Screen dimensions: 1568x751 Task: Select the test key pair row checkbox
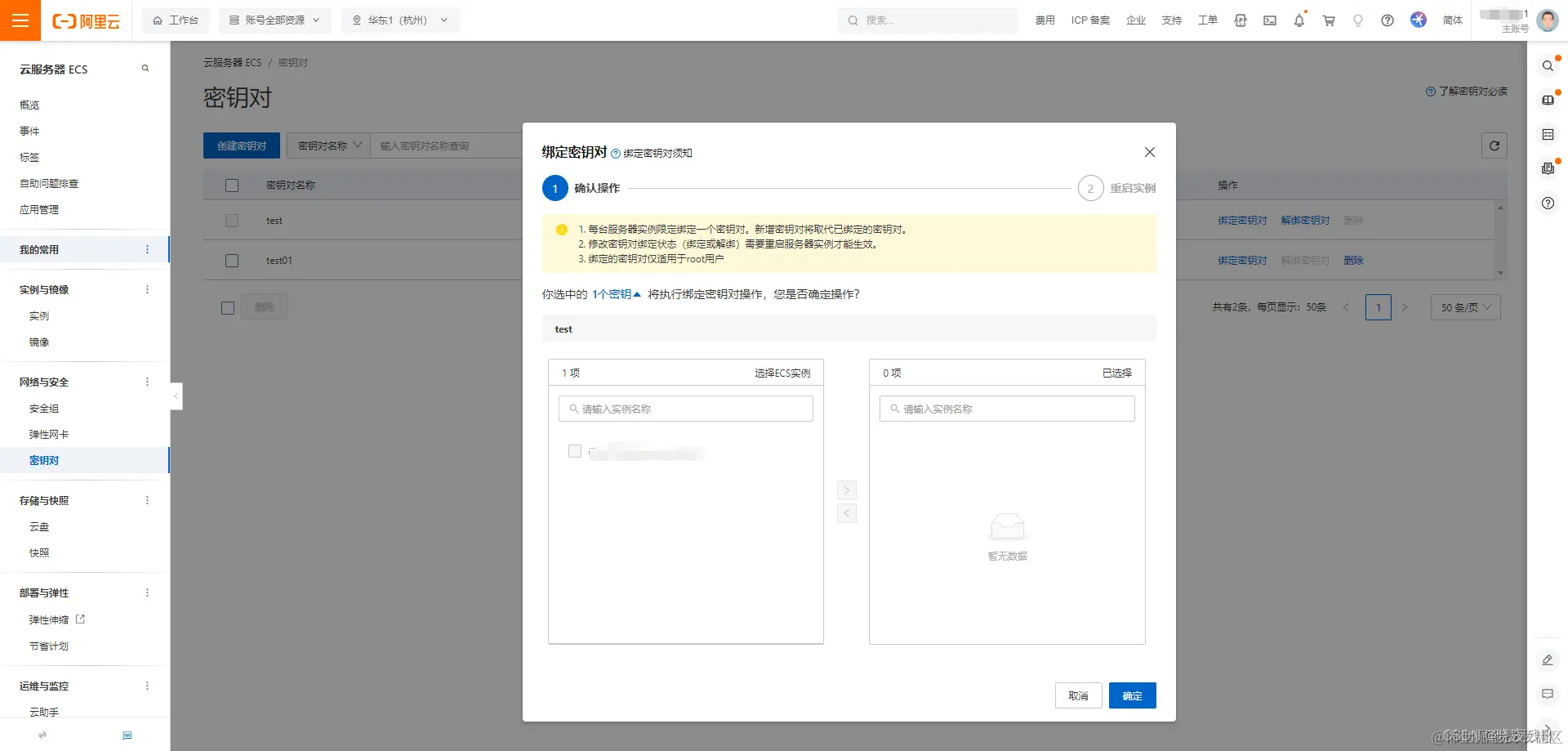(x=232, y=221)
